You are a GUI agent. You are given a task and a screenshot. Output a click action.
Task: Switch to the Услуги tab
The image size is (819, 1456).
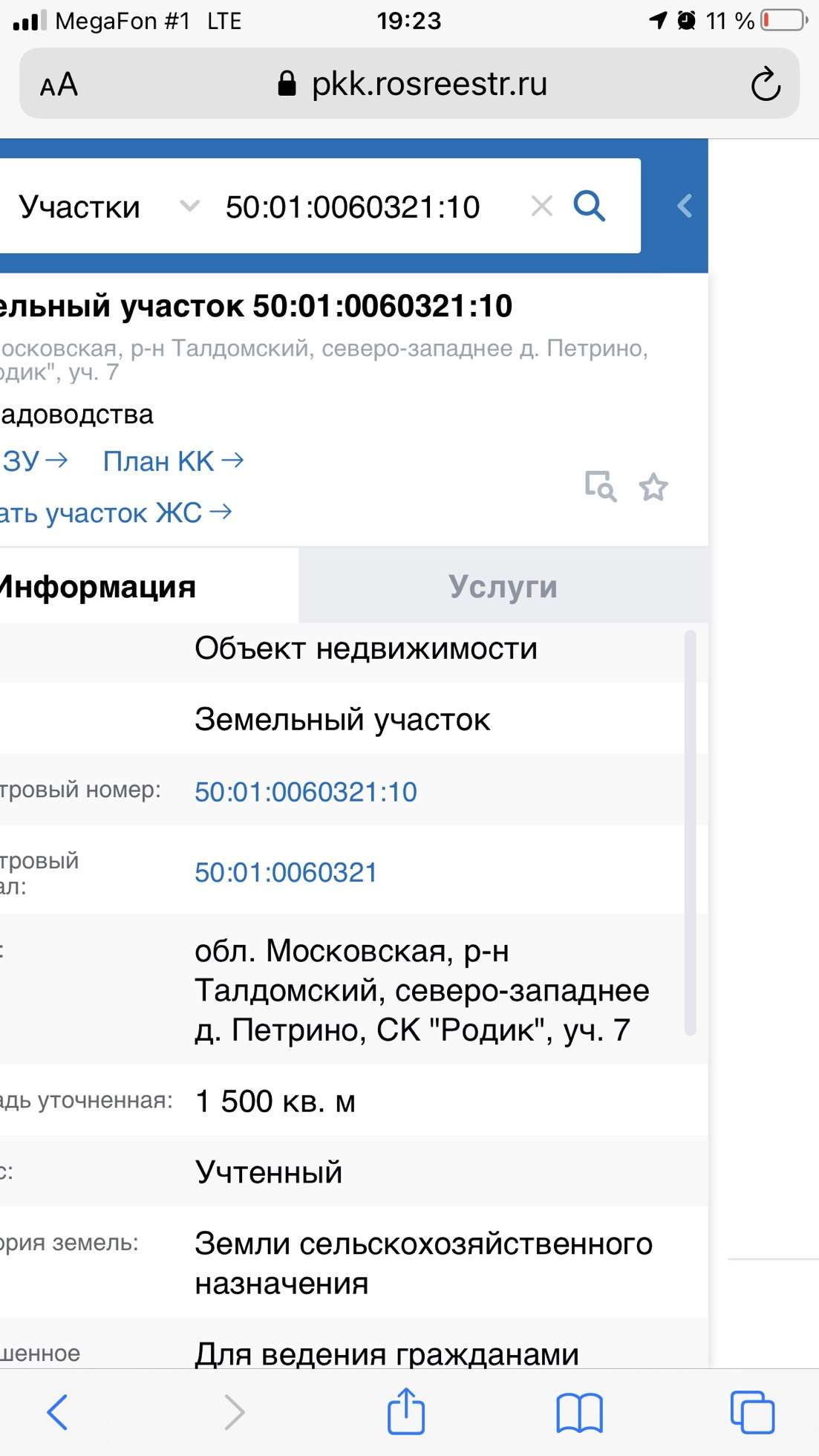(x=503, y=586)
